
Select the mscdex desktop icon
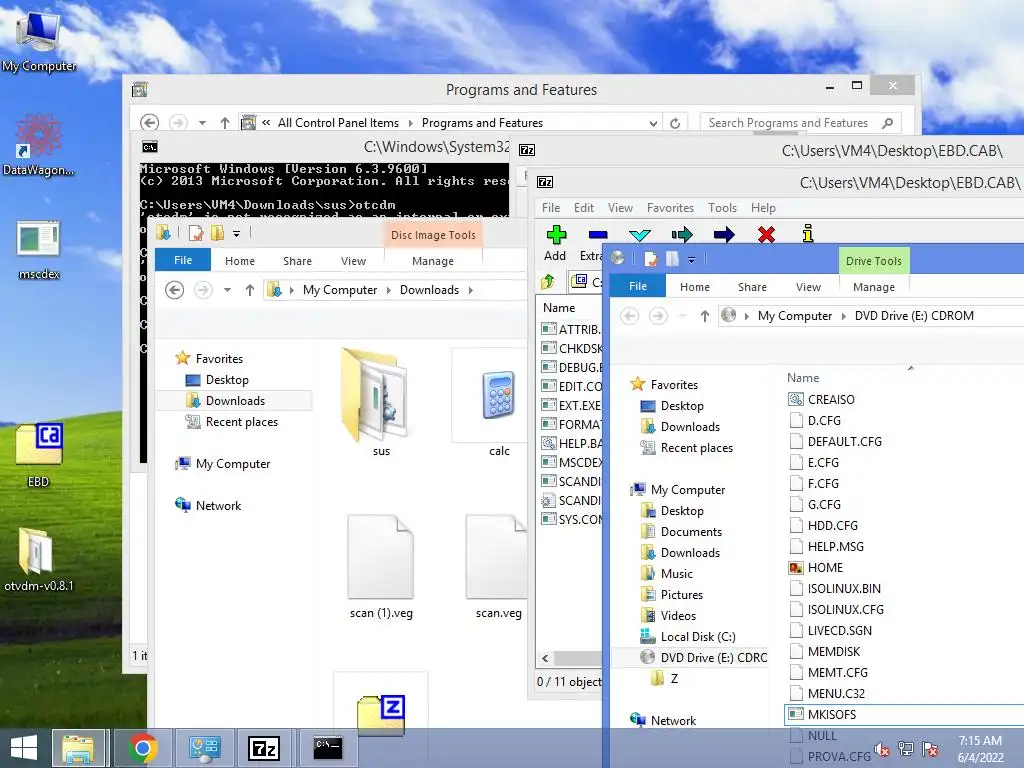(x=39, y=250)
